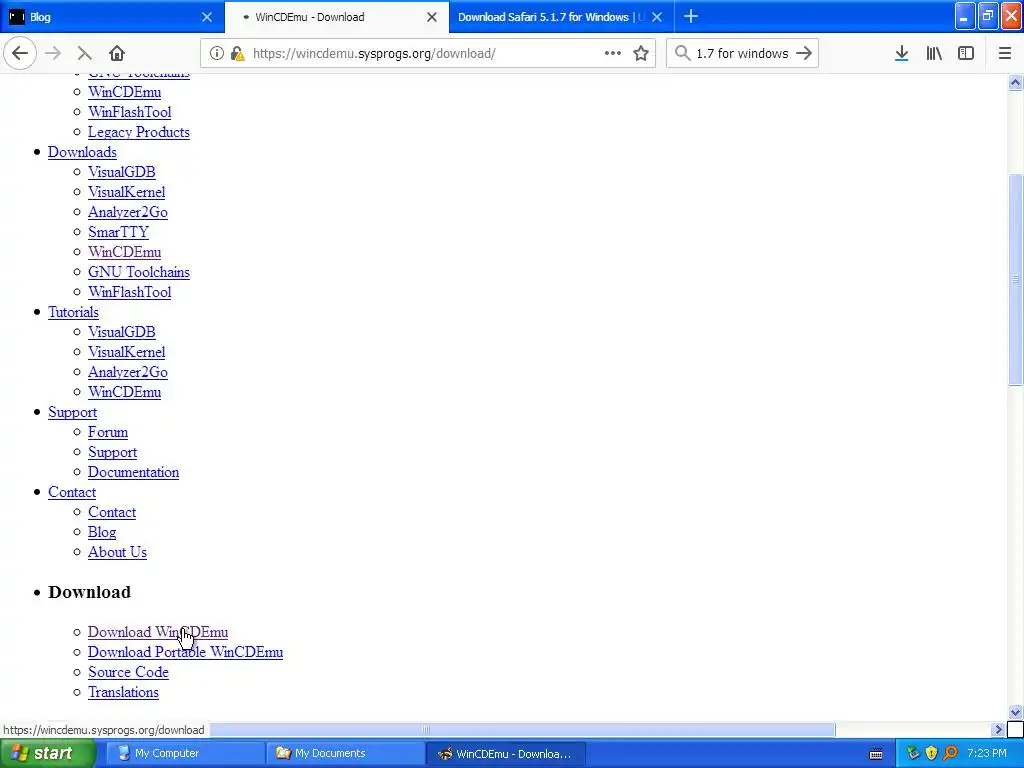Open the Source Code link
This screenshot has width=1024, height=768.
coord(128,672)
